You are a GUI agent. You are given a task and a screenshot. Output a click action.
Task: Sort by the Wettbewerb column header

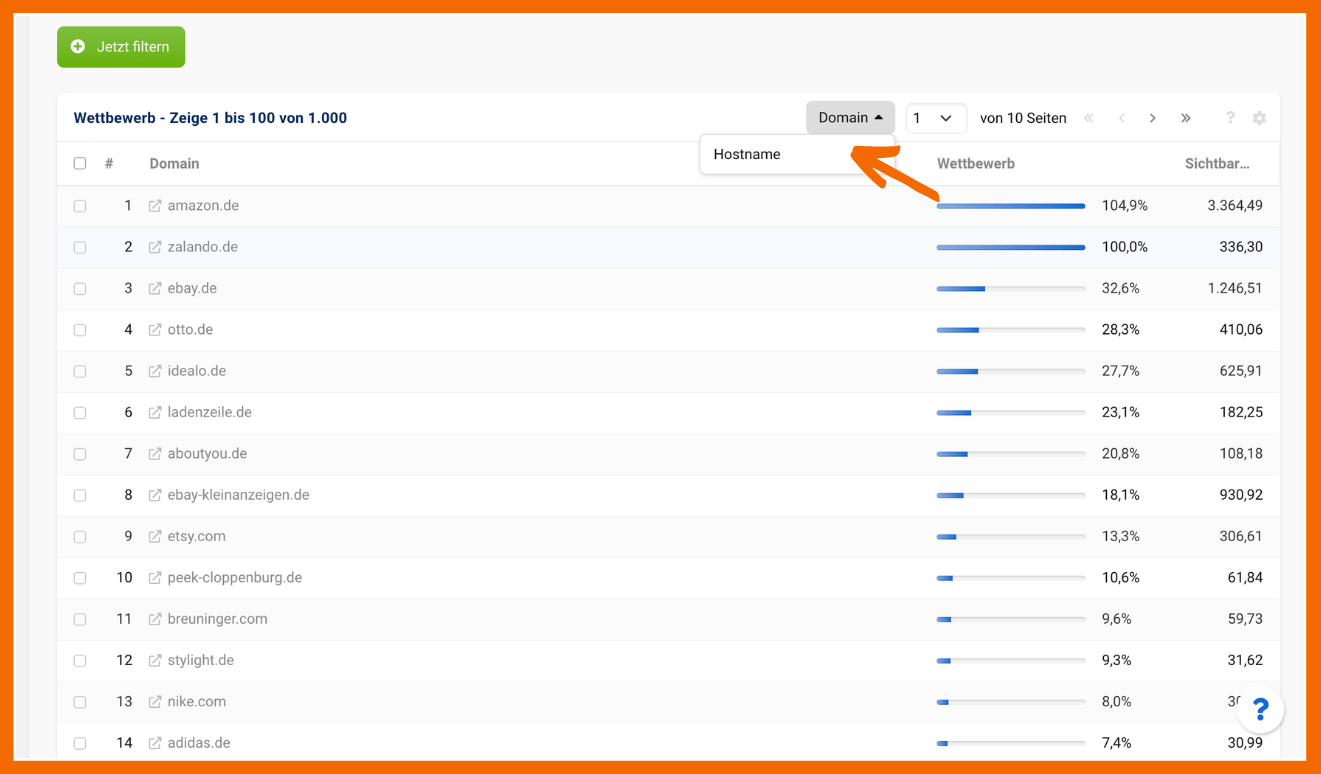point(975,164)
